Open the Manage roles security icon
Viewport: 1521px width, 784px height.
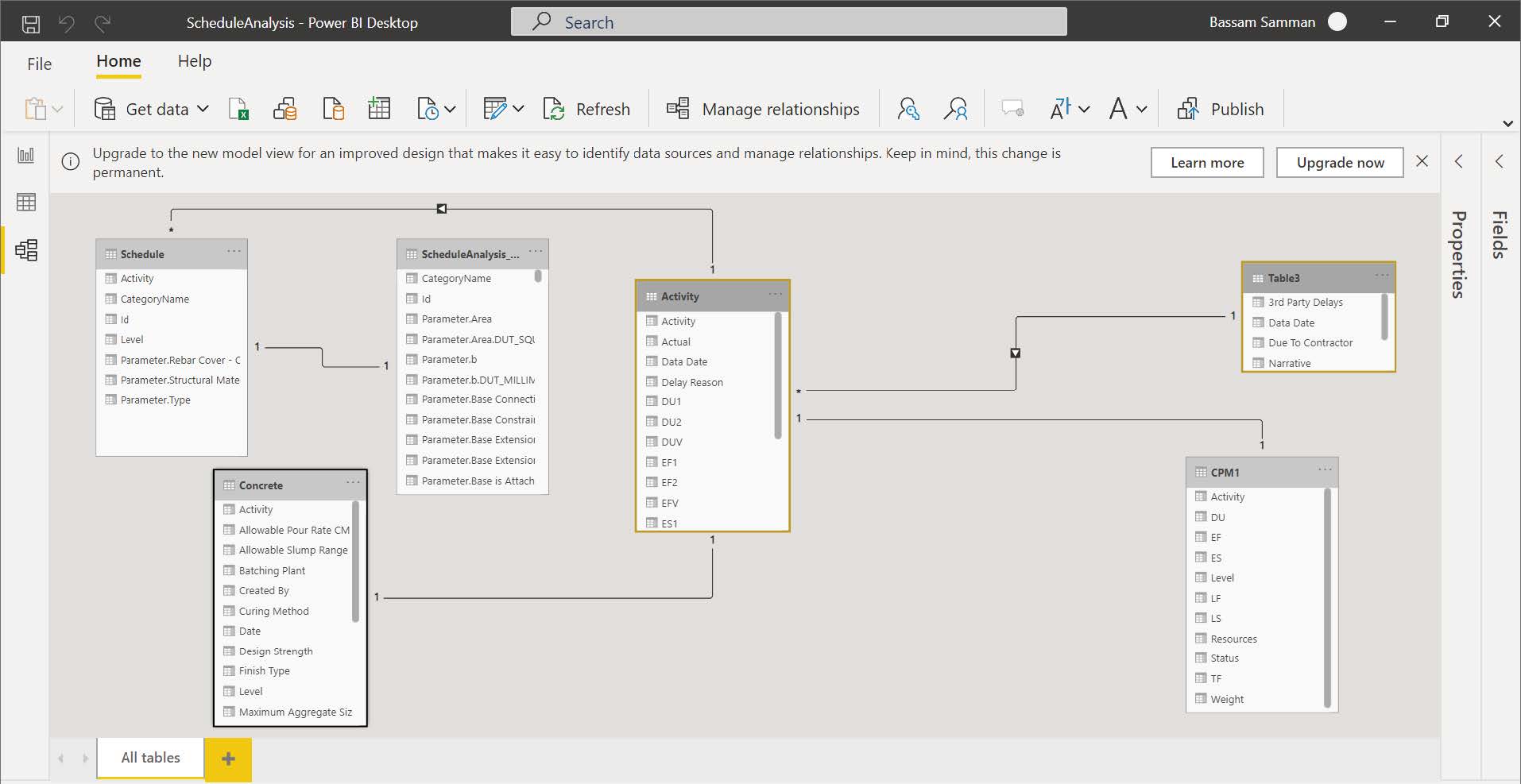908,109
